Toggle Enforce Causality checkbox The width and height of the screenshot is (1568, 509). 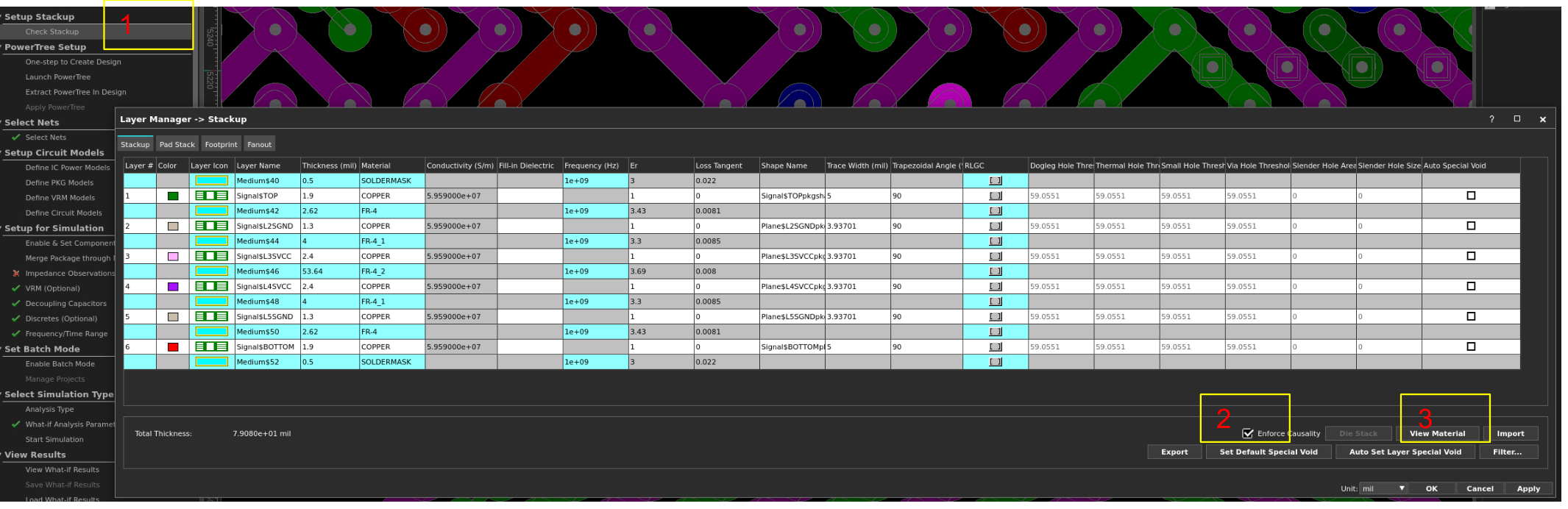tap(1248, 433)
